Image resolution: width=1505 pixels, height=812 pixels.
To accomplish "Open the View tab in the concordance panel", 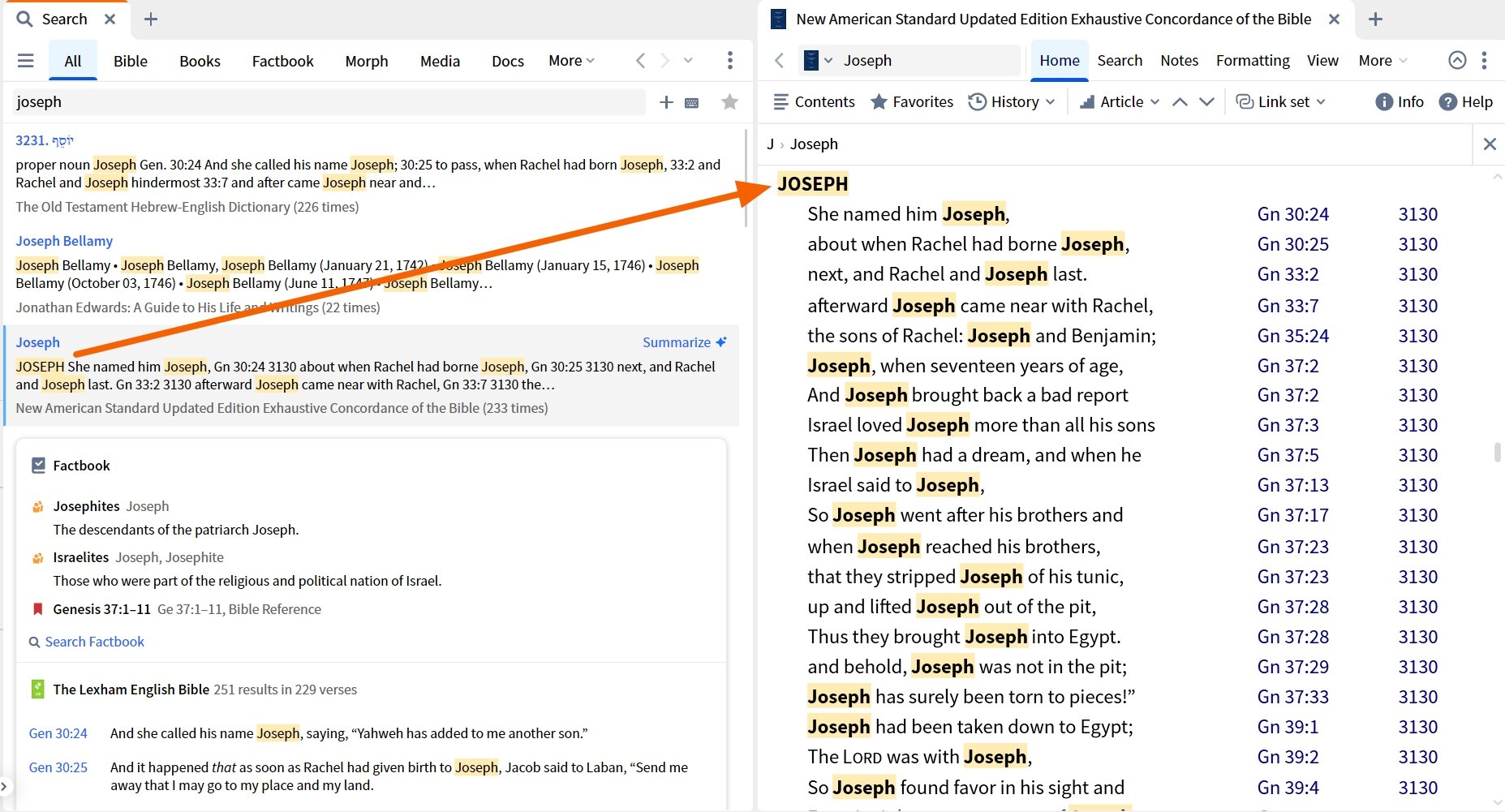I will (x=1322, y=61).
